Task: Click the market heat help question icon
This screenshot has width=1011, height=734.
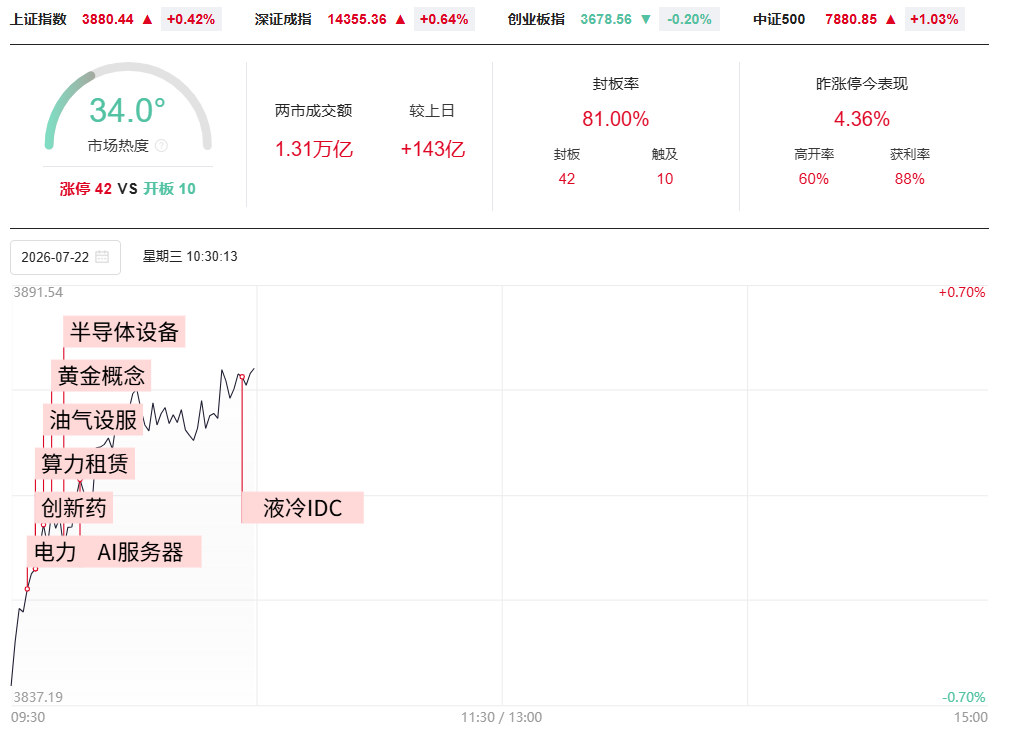Action: click(x=161, y=146)
